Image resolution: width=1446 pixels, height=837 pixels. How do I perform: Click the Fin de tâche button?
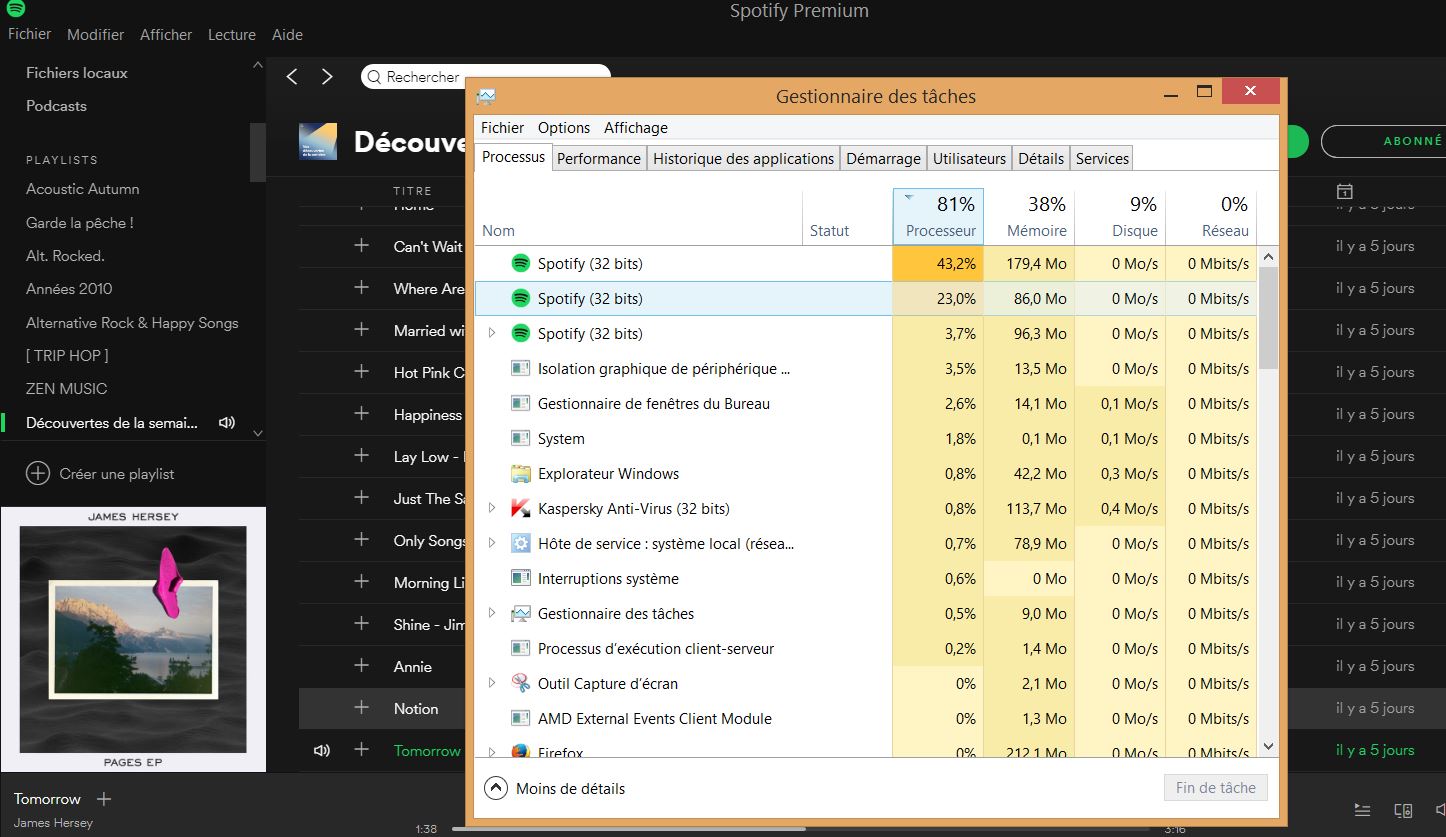[1216, 787]
